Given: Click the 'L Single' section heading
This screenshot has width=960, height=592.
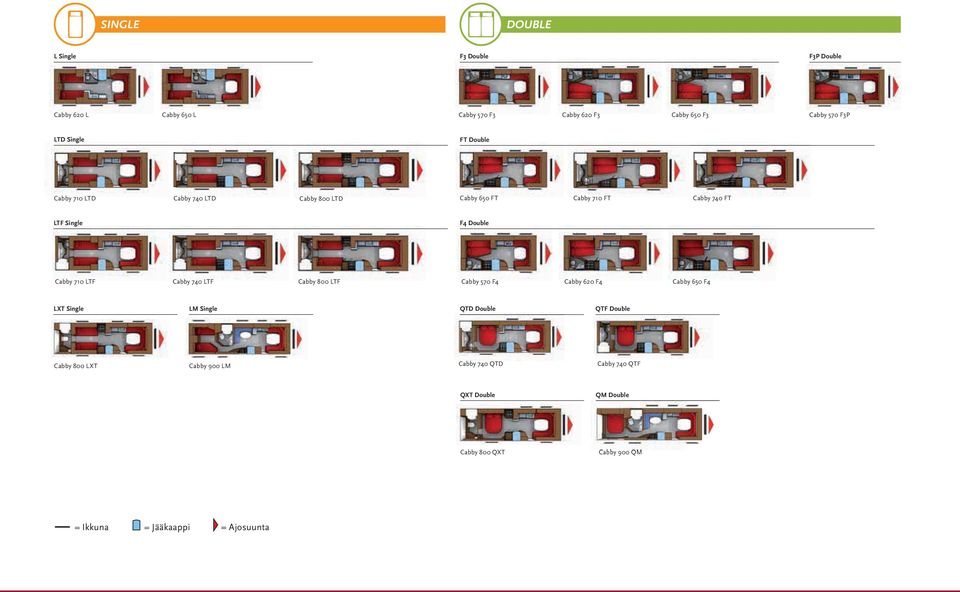Looking at the screenshot, I should tap(65, 56).
